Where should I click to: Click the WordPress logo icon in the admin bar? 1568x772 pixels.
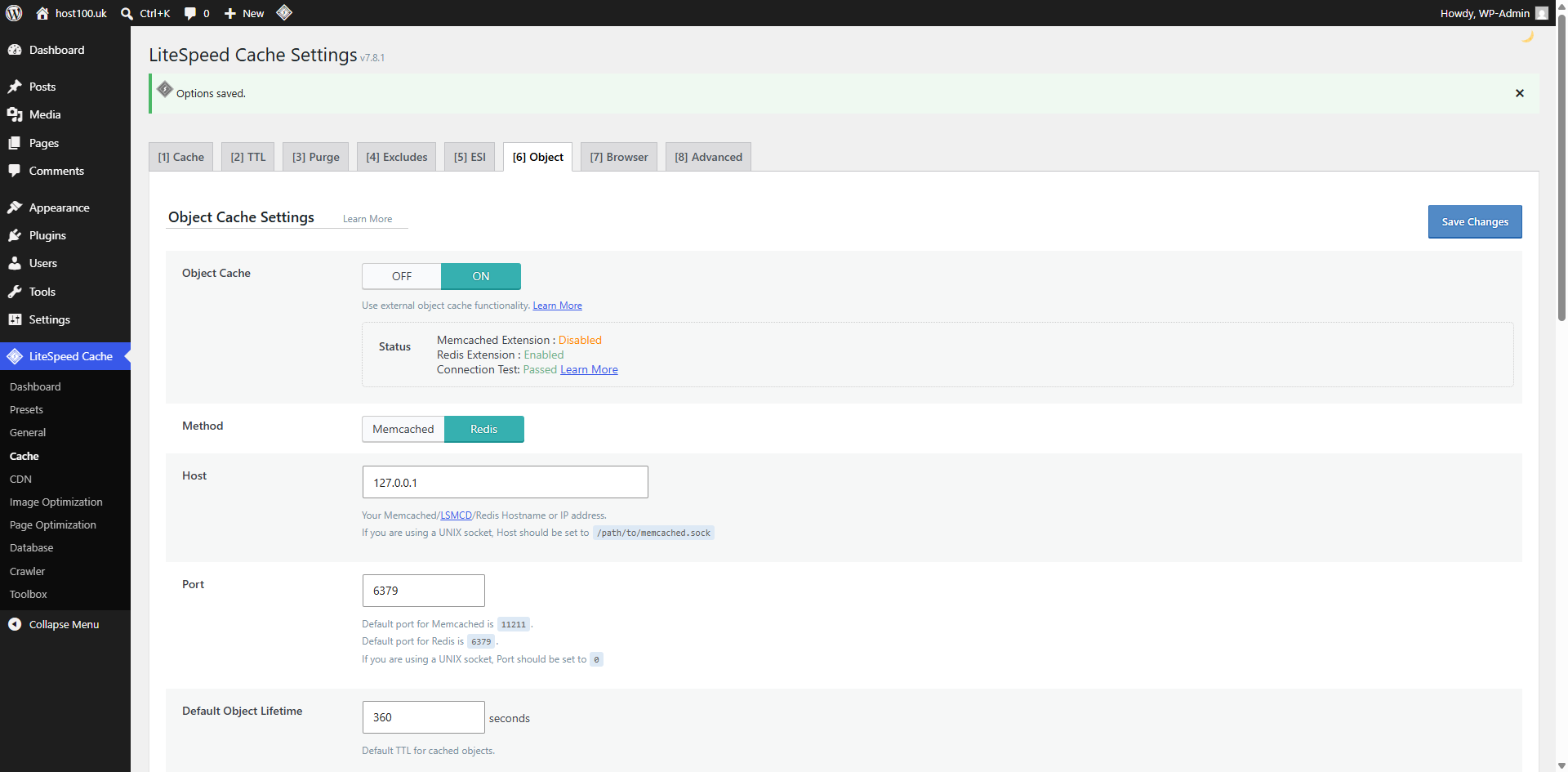[14, 13]
